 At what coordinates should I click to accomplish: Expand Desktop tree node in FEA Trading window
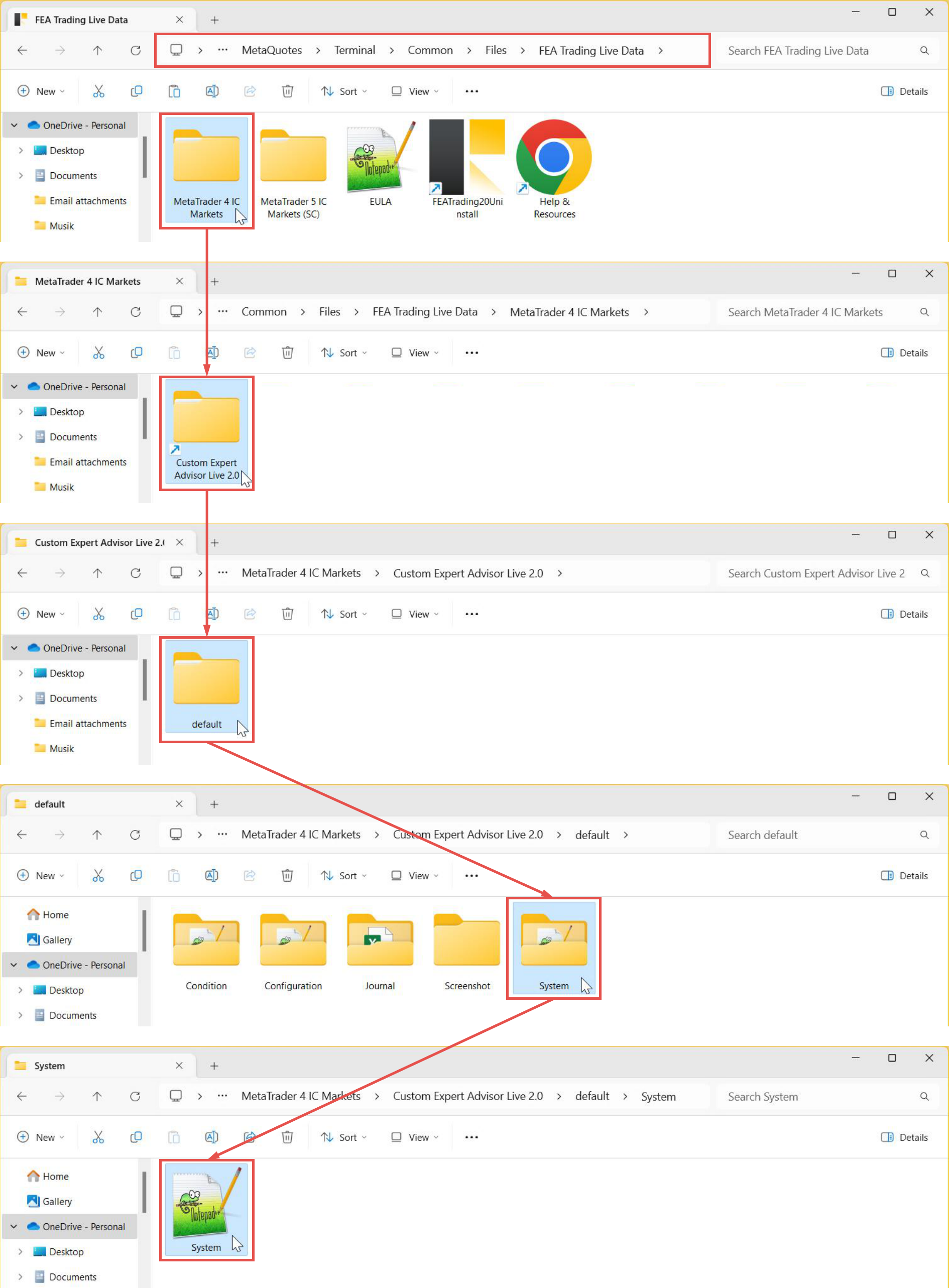pyautogui.click(x=21, y=151)
